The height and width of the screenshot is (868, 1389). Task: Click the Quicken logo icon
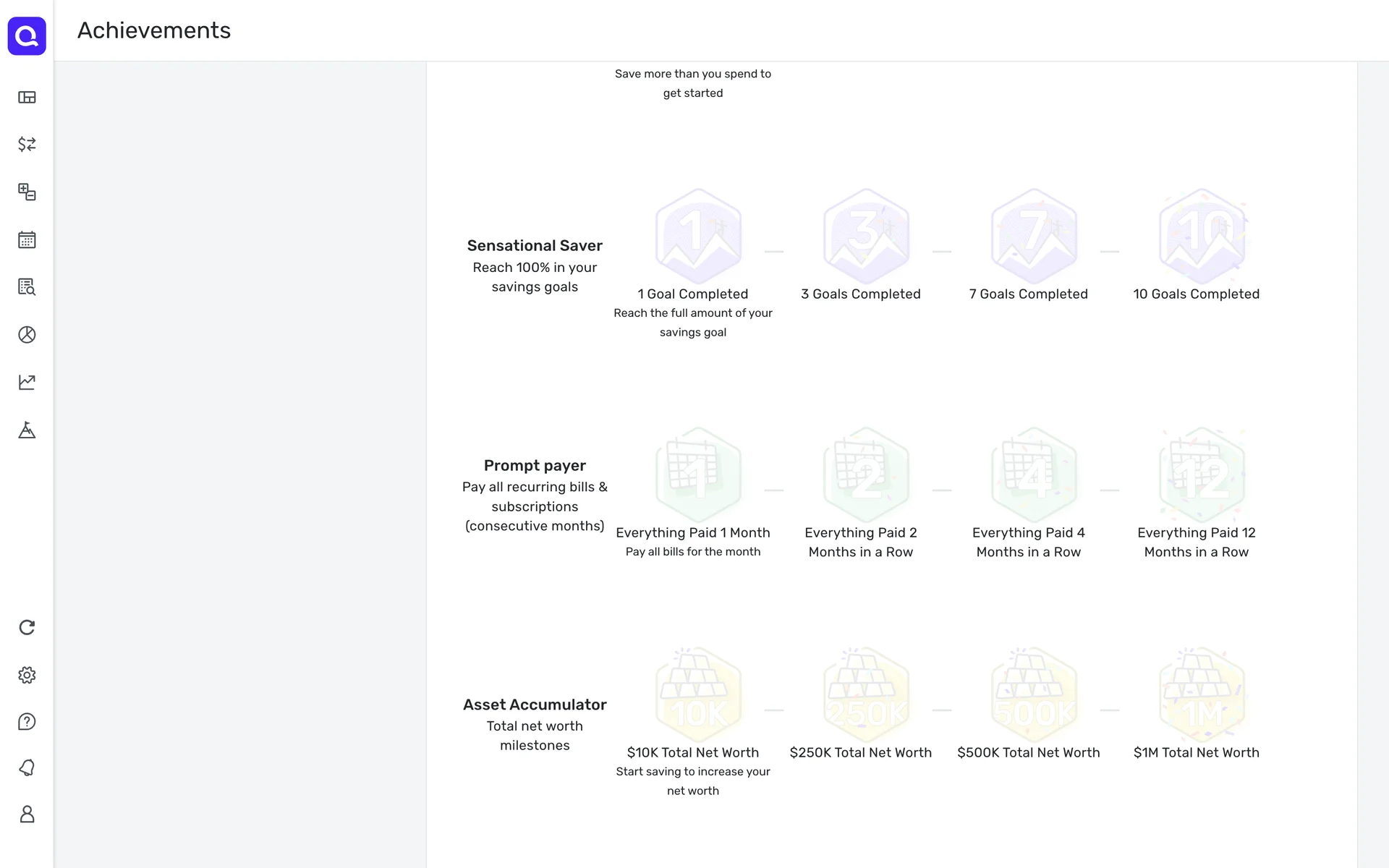27,35
